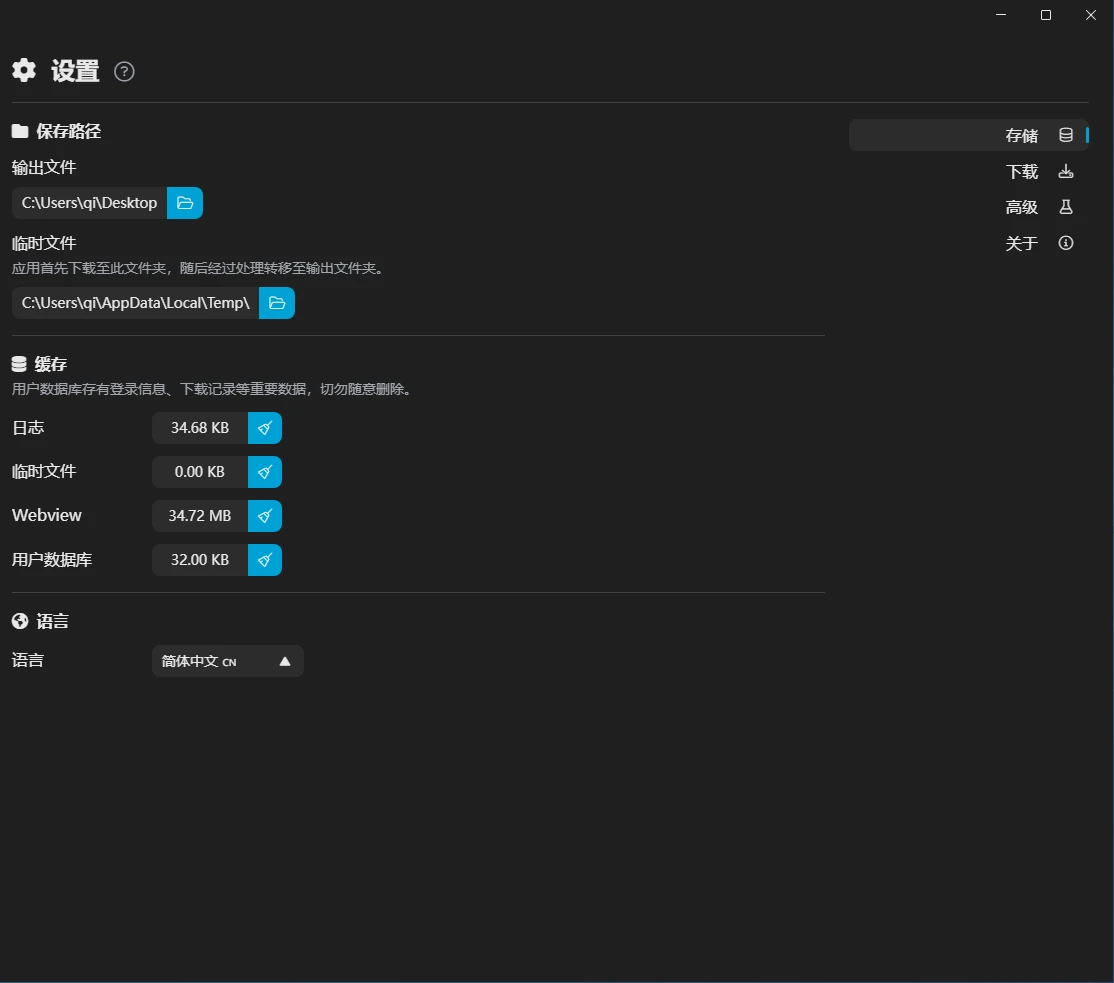Click the 34.72 MB Webview size button

[200, 516]
